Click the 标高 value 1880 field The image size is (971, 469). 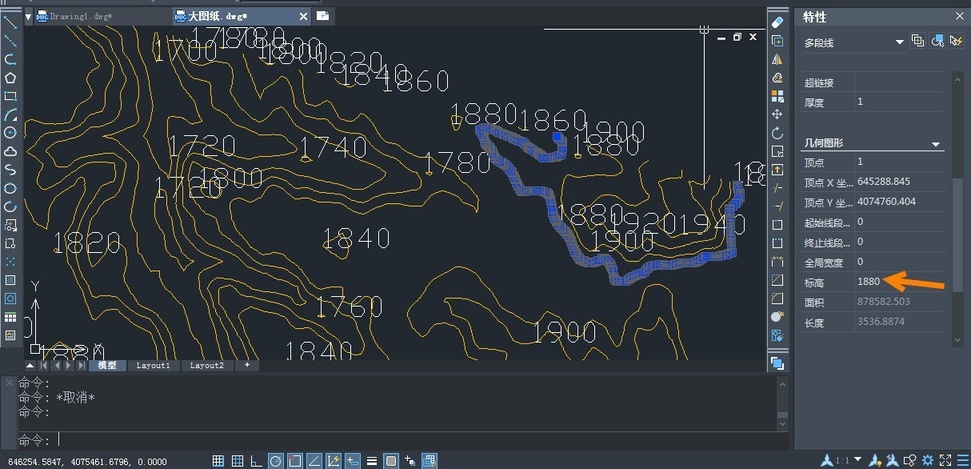tap(901, 281)
